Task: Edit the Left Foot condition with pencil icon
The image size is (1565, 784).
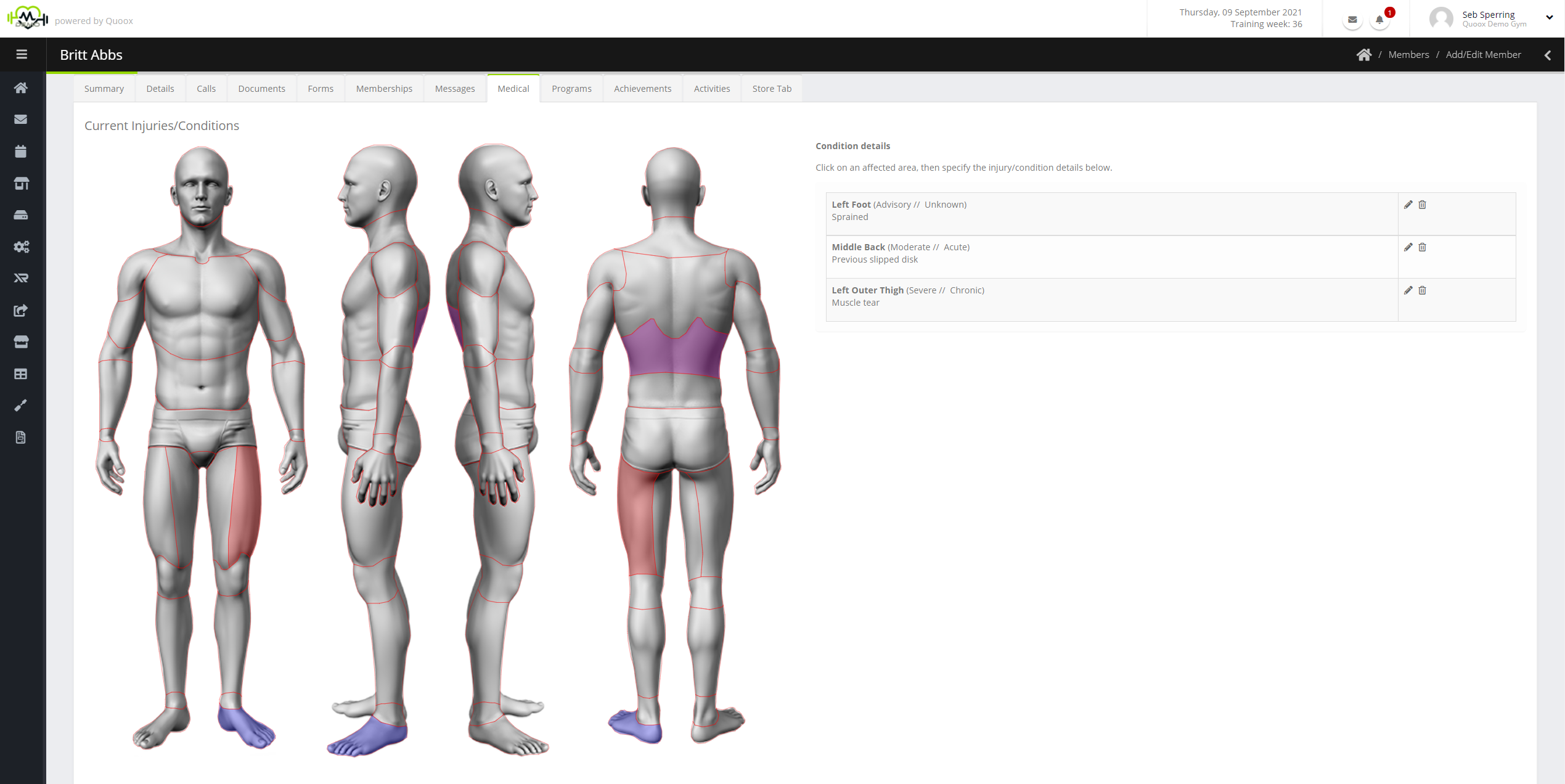Action: (1408, 204)
